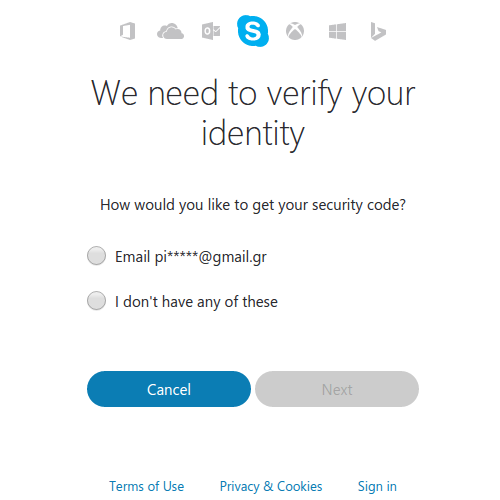Click the OneDrive cloud icon
This screenshot has width=500, height=500.
click(170, 31)
